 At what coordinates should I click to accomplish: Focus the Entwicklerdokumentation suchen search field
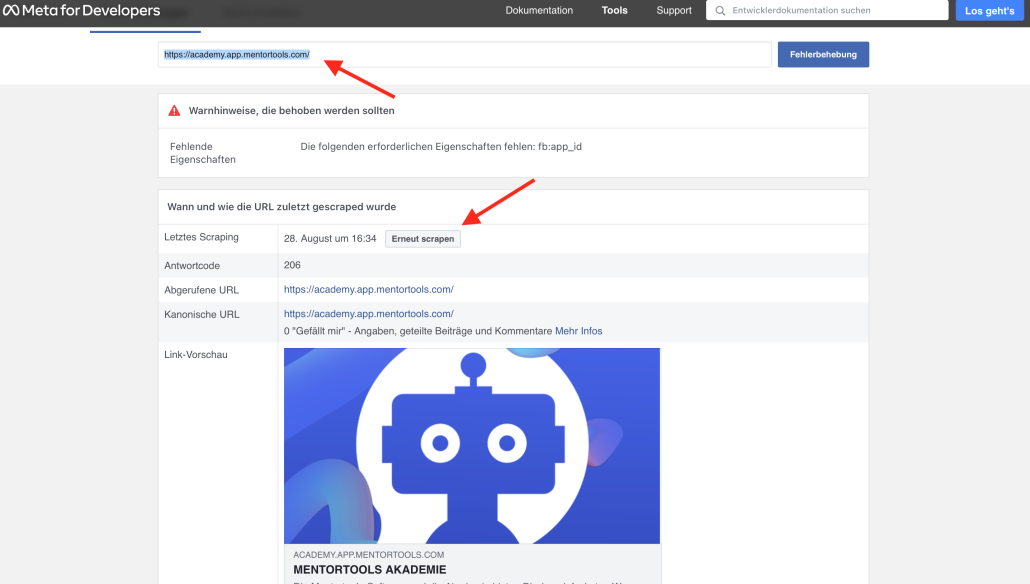pos(827,11)
